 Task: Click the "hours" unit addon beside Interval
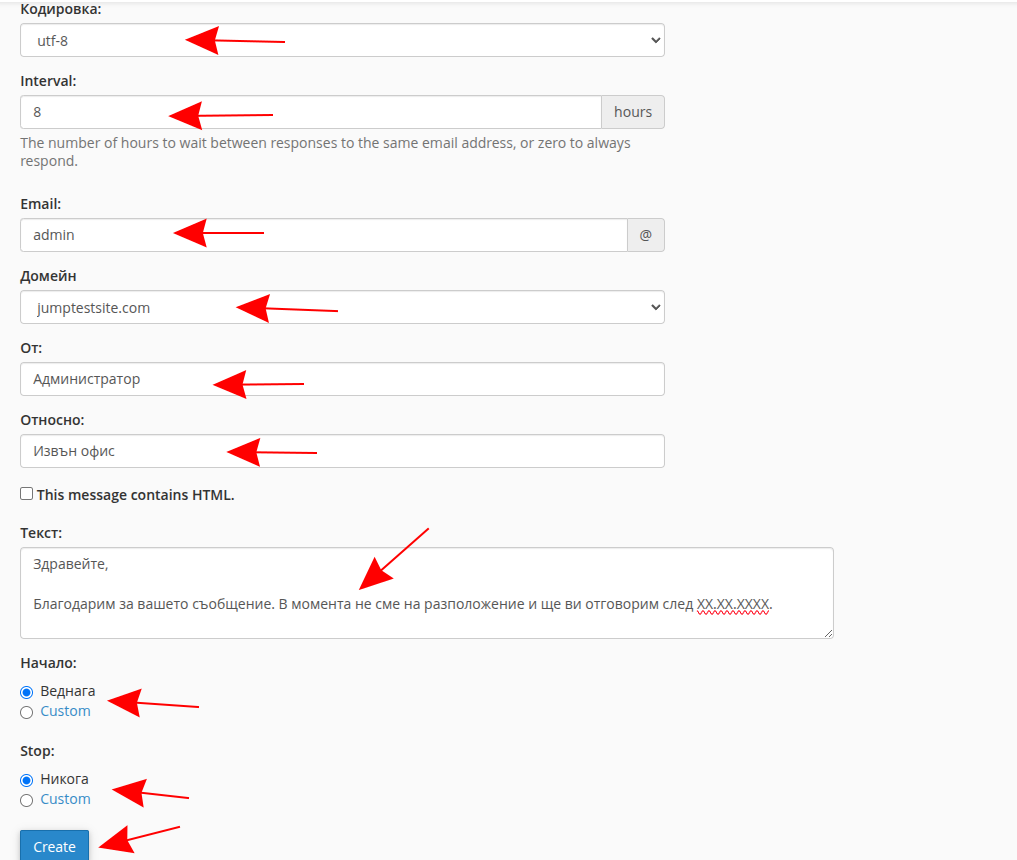(632, 112)
